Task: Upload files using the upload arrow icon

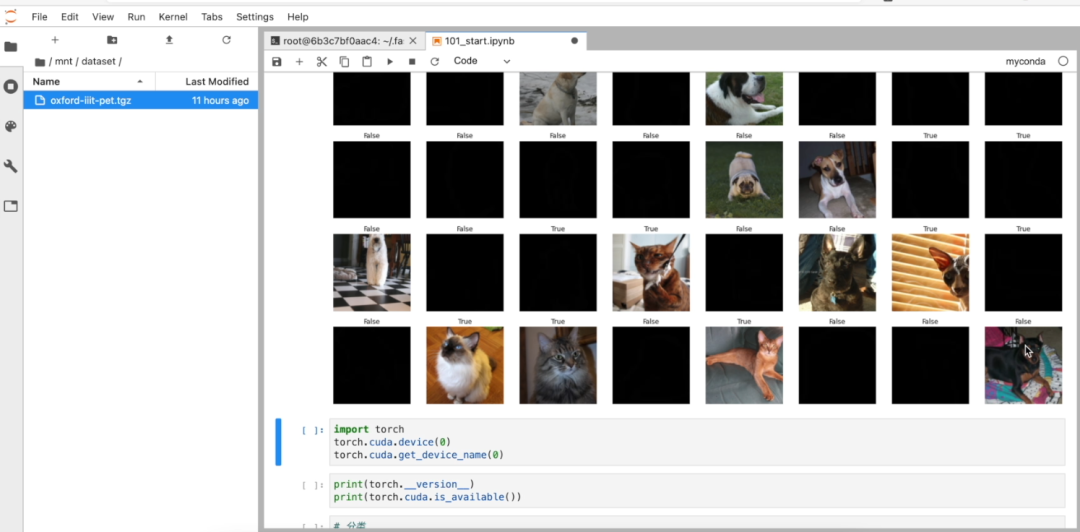Action: click(169, 40)
